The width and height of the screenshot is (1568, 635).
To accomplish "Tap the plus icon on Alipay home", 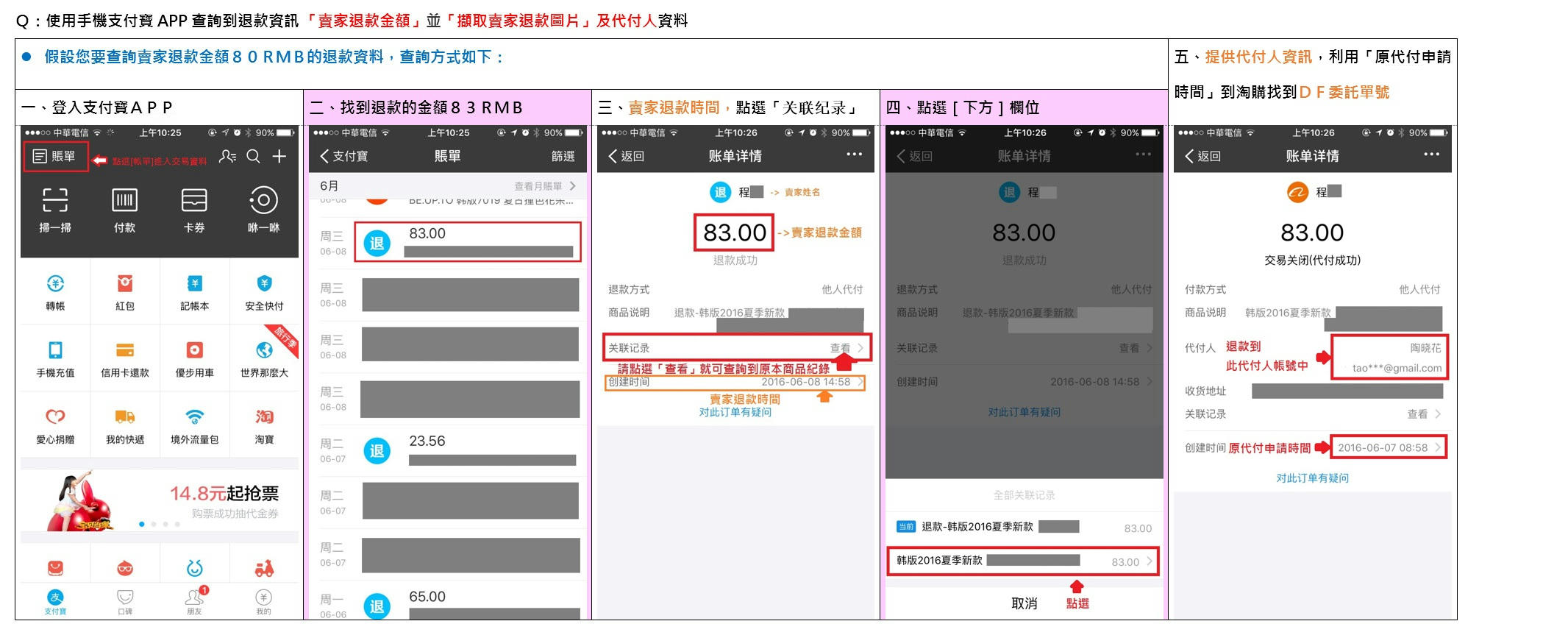I will click(x=279, y=156).
